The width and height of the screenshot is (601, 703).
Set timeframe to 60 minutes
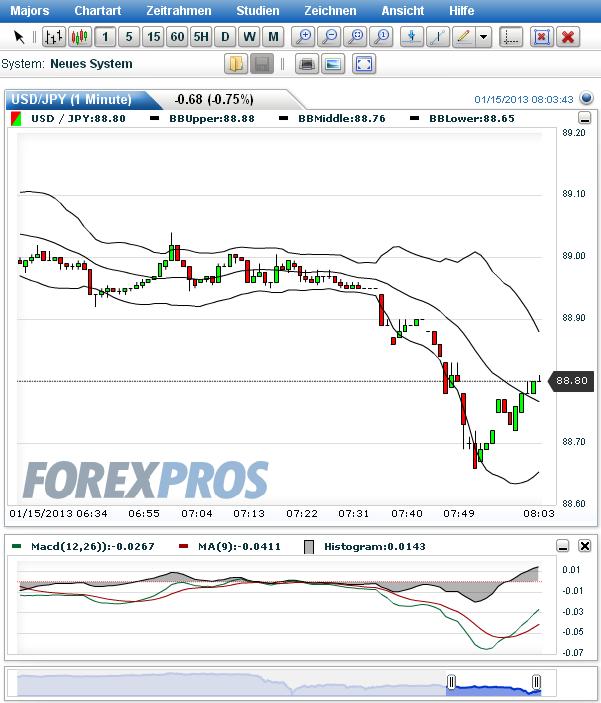click(x=177, y=37)
